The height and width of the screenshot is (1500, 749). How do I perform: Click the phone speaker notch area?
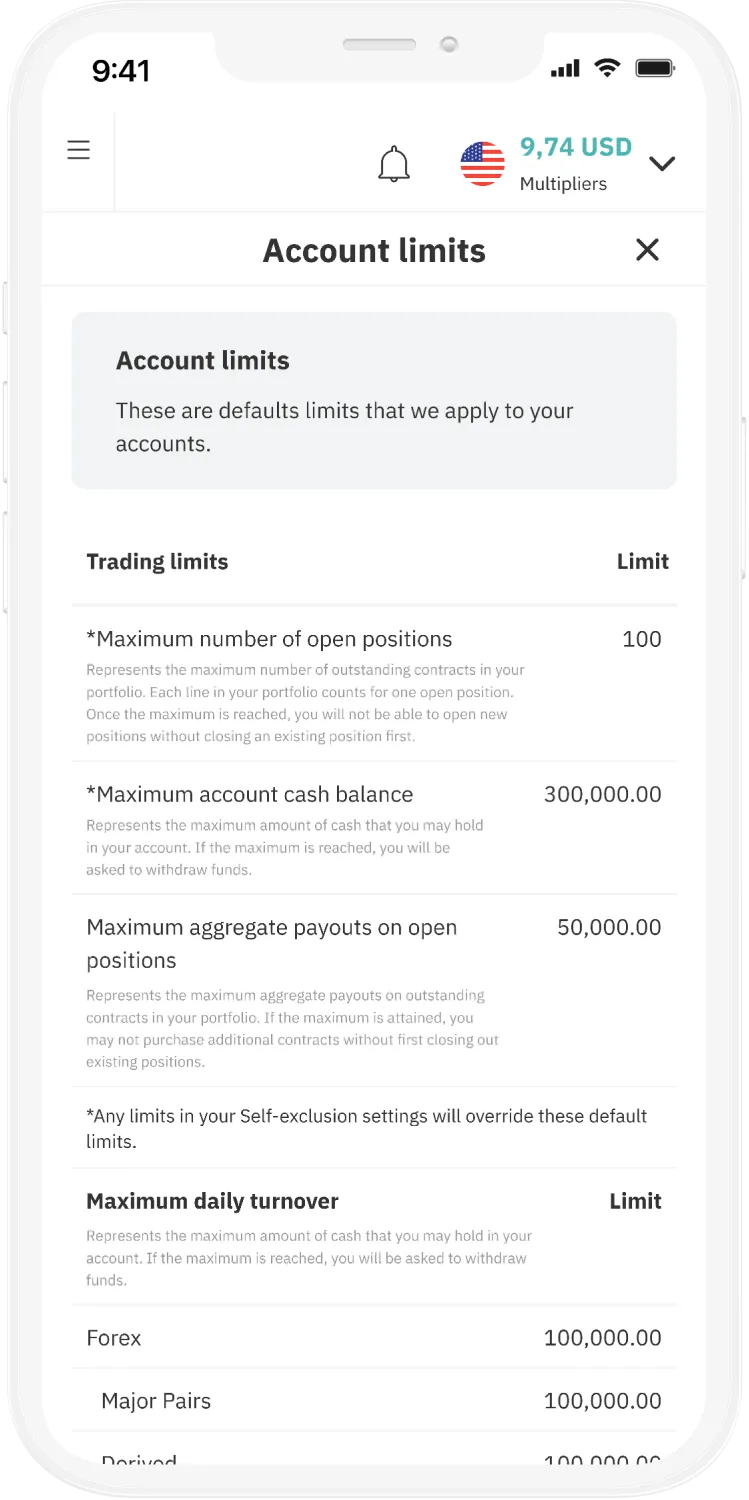click(x=379, y=45)
